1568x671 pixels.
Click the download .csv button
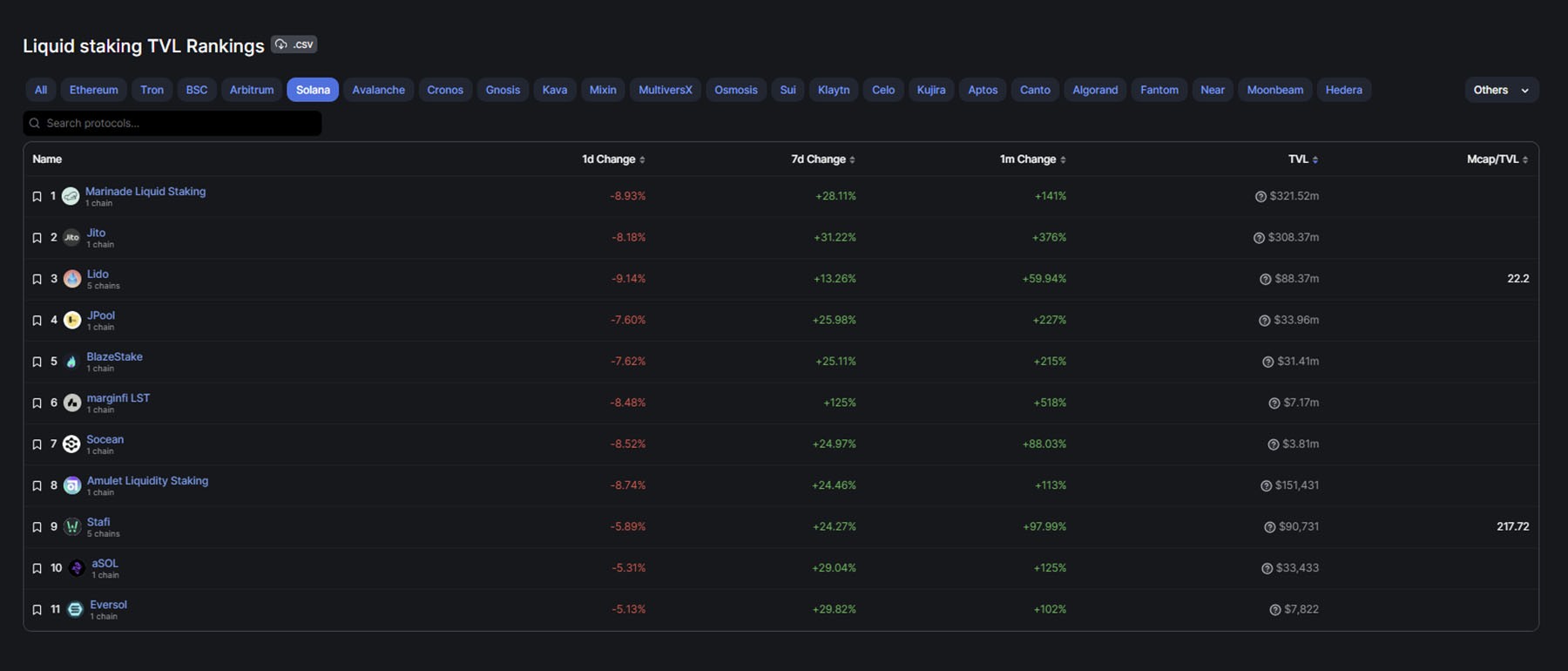coord(294,44)
